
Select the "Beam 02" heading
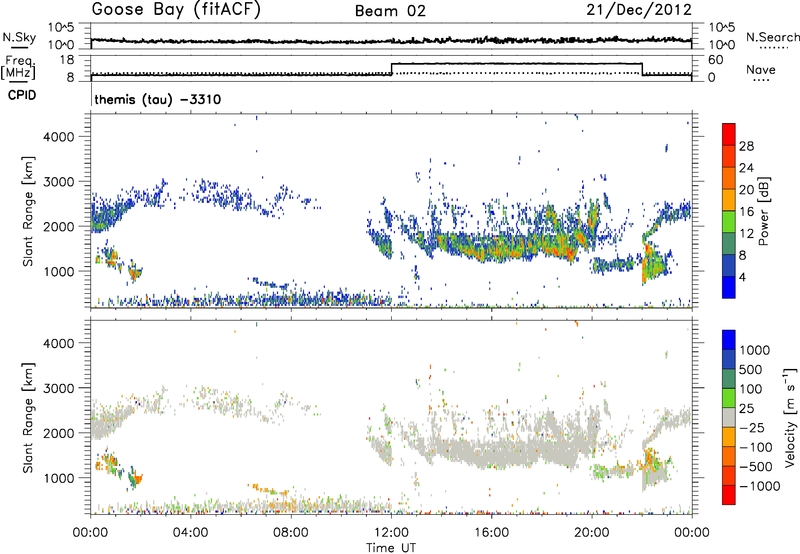coord(390,11)
